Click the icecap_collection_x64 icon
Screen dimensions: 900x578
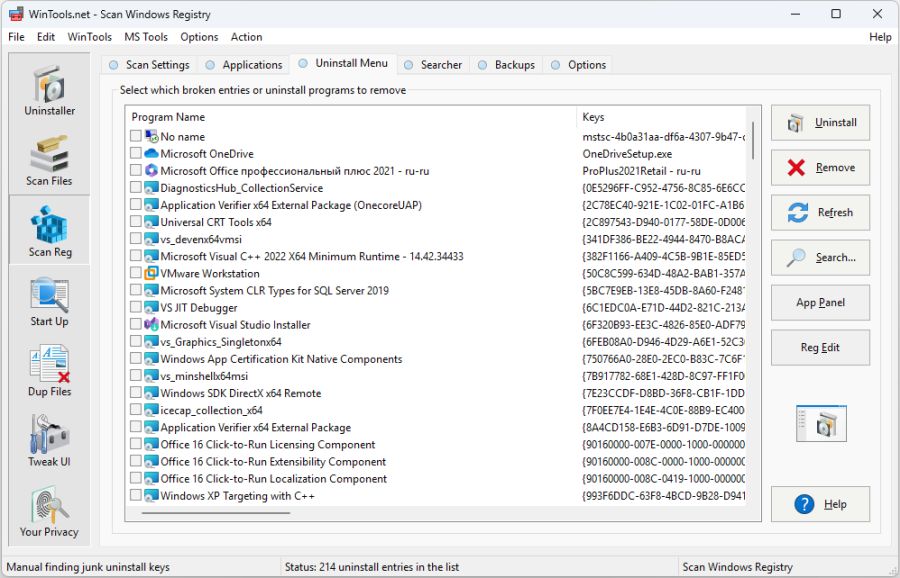click(151, 410)
